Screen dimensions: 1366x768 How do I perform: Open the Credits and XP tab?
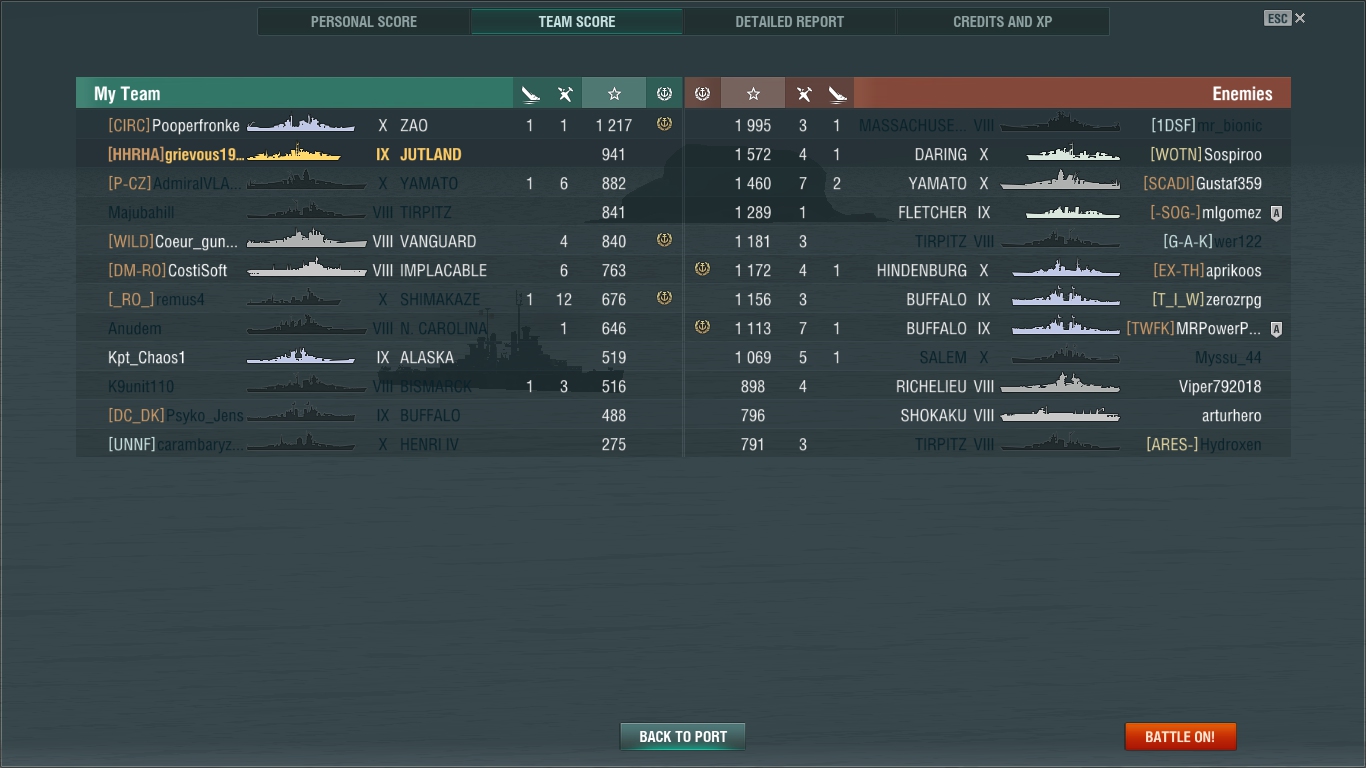pyautogui.click(x=1002, y=21)
